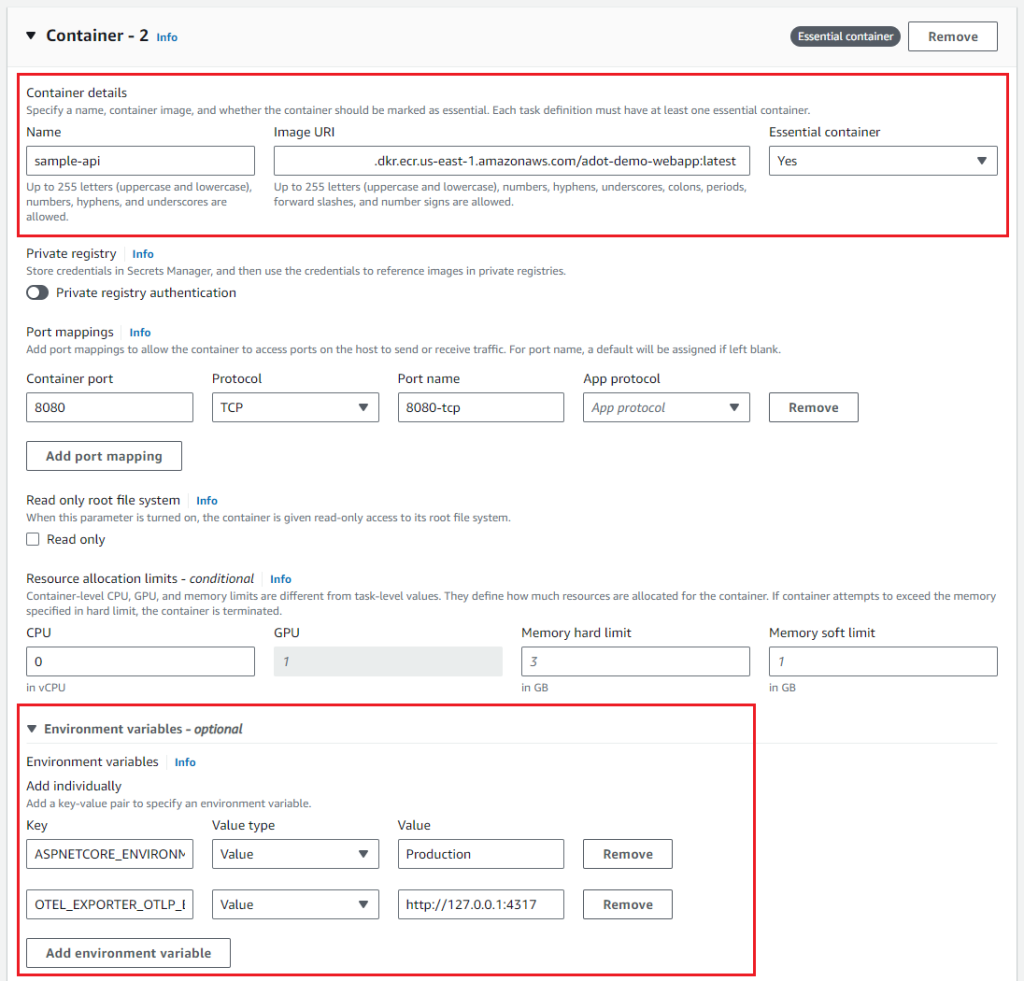Open the Protocol dropdown showing TCP
The height and width of the screenshot is (981, 1024).
pyautogui.click(x=295, y=407)
